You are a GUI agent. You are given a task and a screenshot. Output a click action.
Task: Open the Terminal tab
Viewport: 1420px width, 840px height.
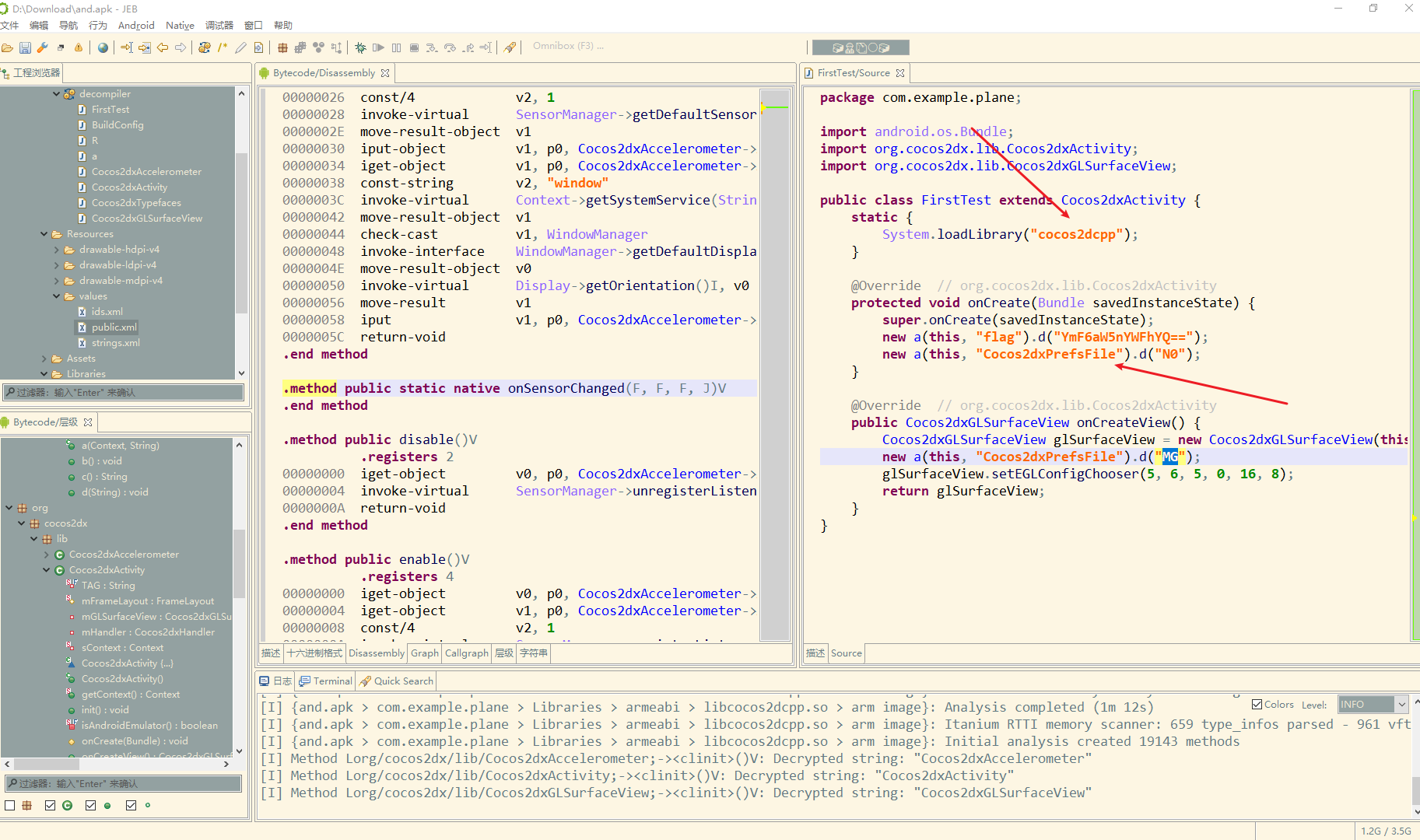pos(326,681)
